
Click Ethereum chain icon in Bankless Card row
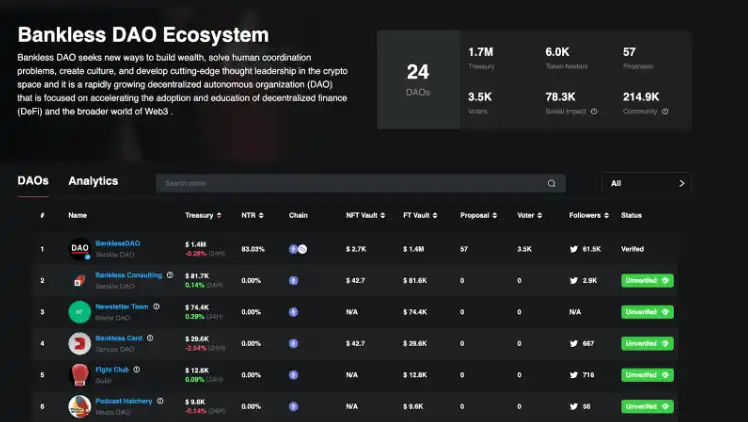(293, 343)
